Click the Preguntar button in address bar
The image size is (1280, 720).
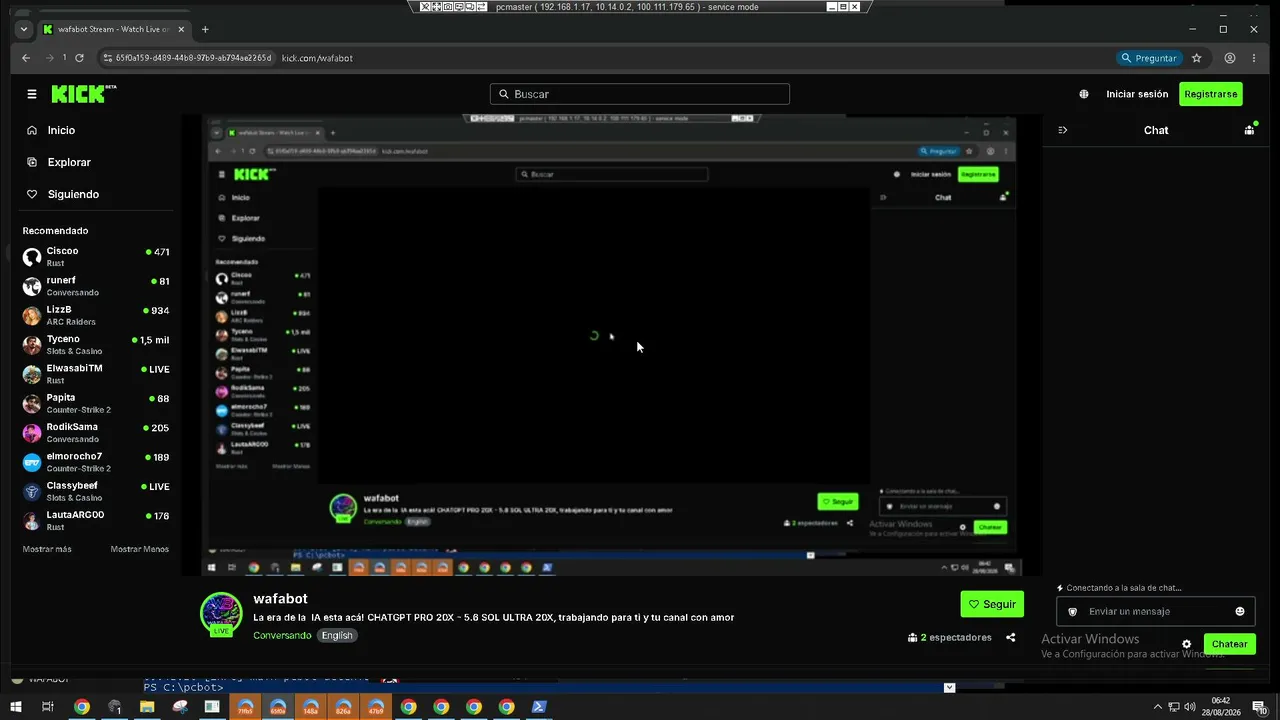point(1150,58)
